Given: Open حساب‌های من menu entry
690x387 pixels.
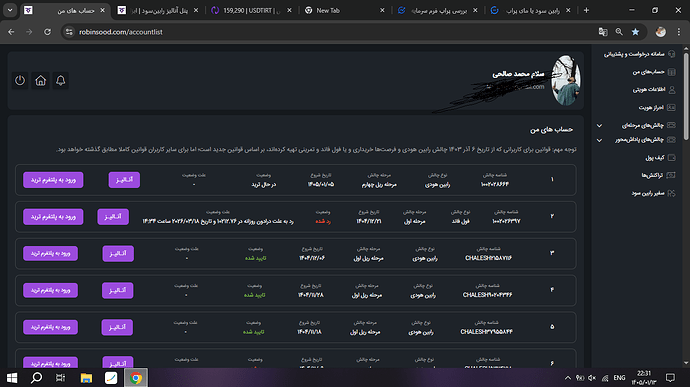Looking at the screenshot, I should click(648, 72).
